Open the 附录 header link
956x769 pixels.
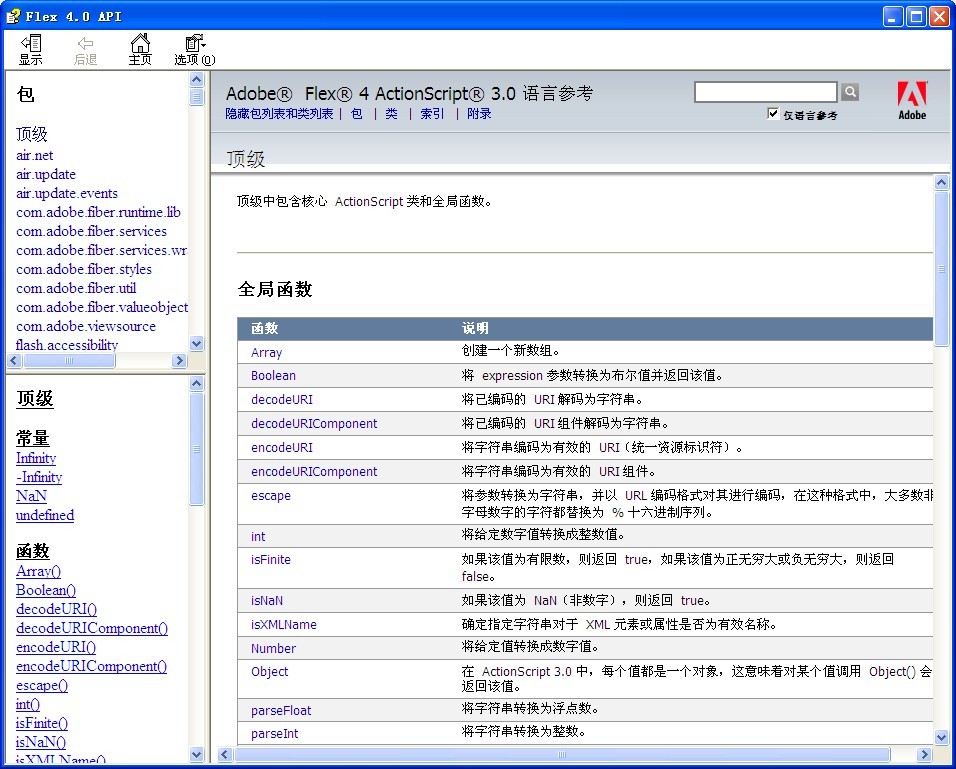(479, 113)
